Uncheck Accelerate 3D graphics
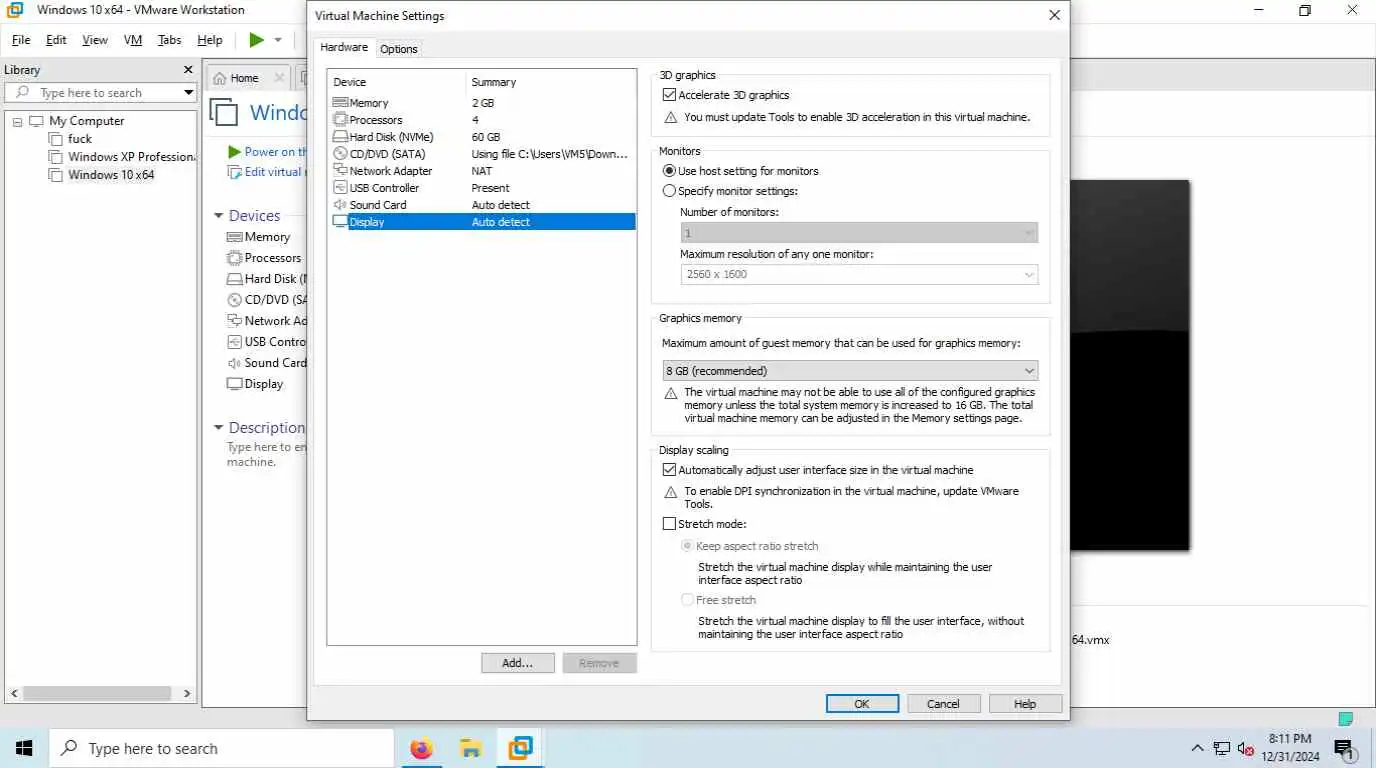The width and height of the screenshot is (1376, 768). [670, 95]
